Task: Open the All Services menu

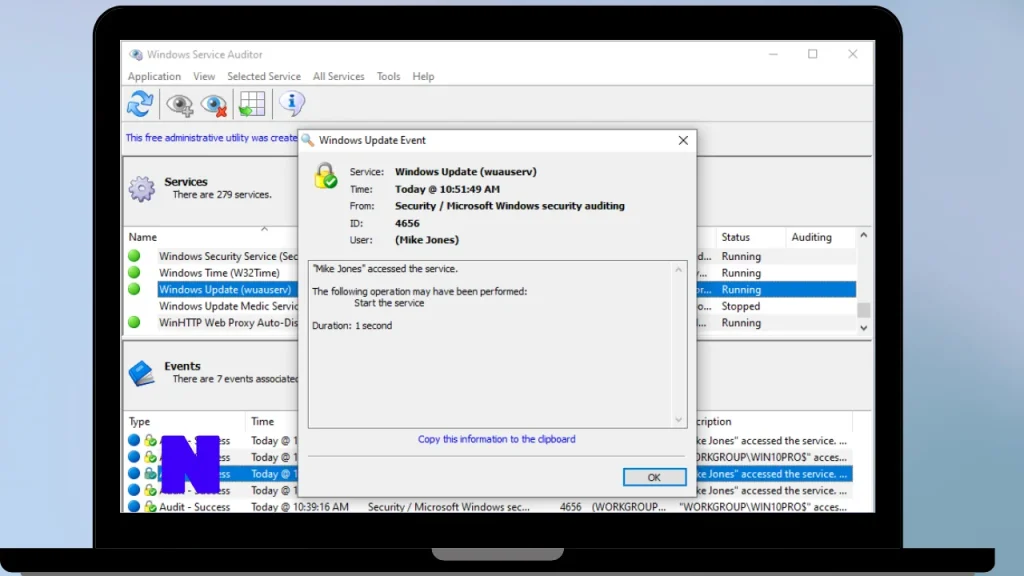Action: click(x=338, y=76)
